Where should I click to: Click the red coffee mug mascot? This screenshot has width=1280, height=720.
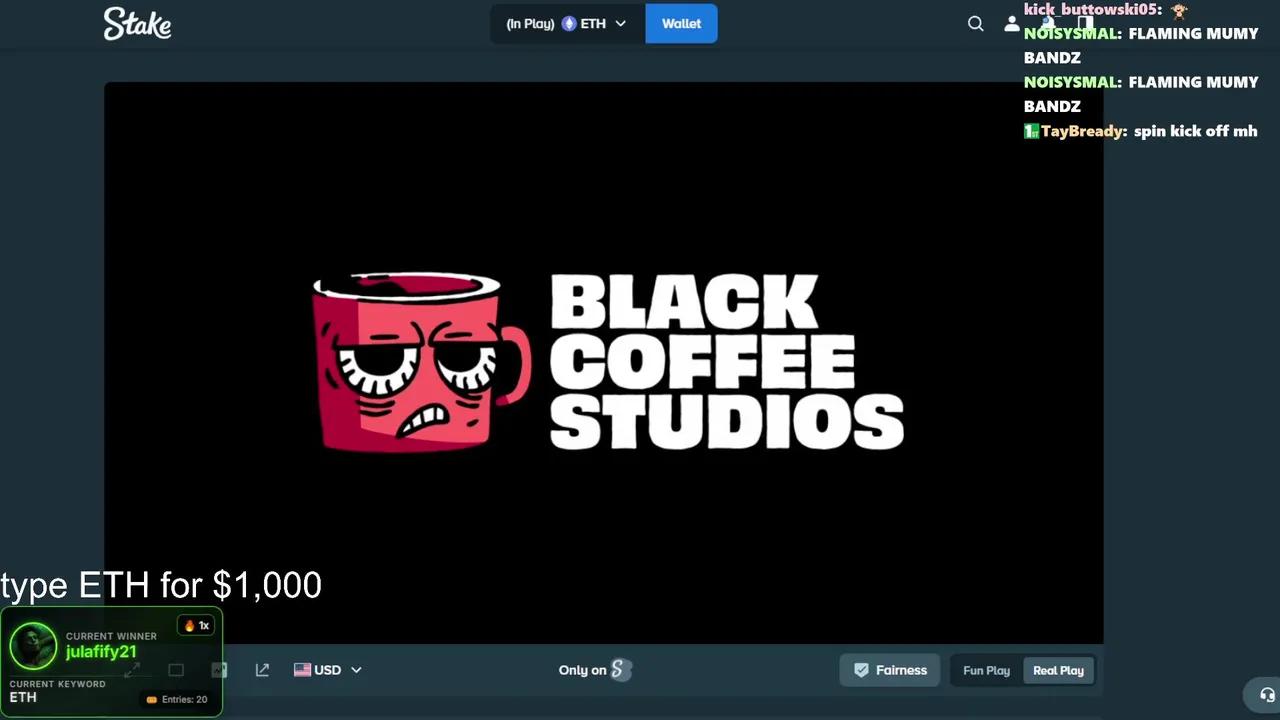[x=421, y=362]
